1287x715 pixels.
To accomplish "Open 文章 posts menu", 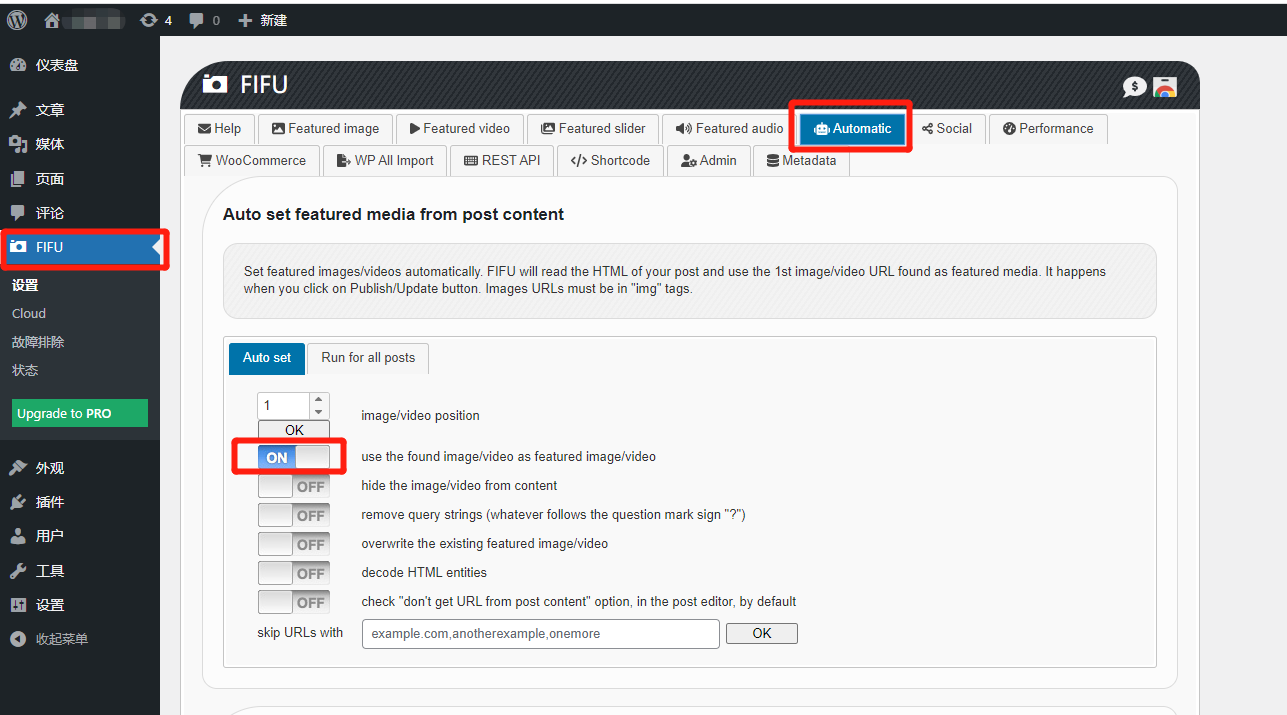I will pyautogui.click(x=80, y=110).
